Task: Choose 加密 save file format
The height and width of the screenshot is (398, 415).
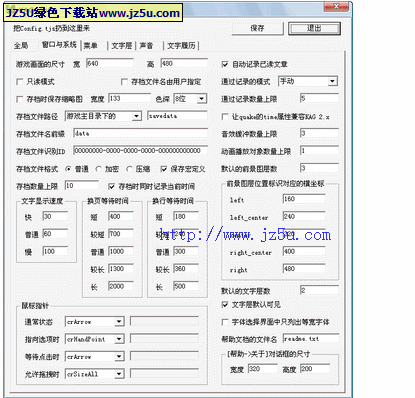Action: pos(99,169)
